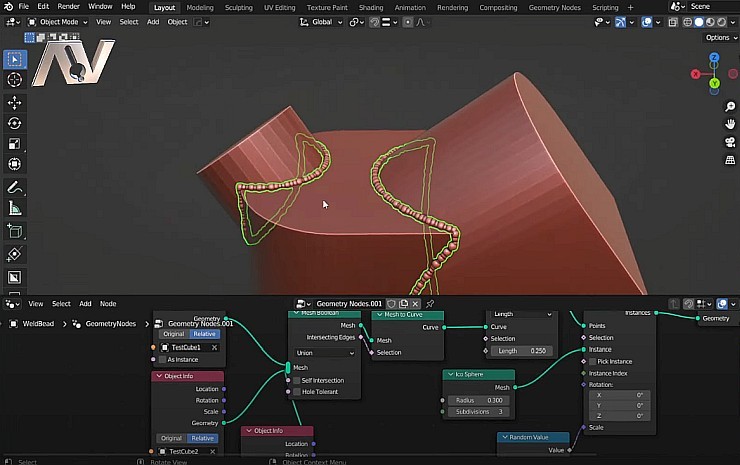The height and width of the screenshot is (465, 740).
Task: Open the viewport Options button
Action: (x=717, y=38)
